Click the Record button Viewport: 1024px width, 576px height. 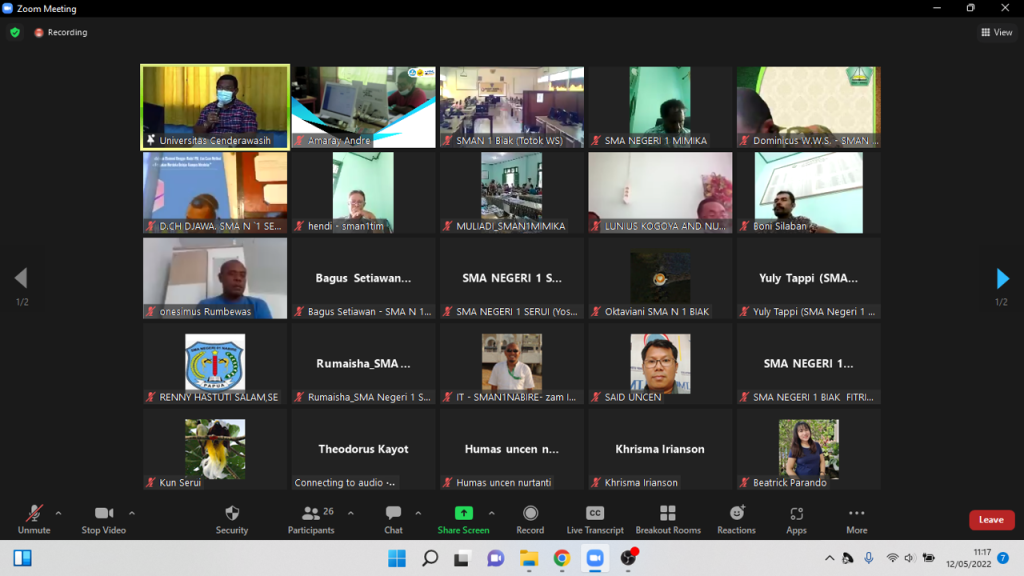click(x=530, y=519)
